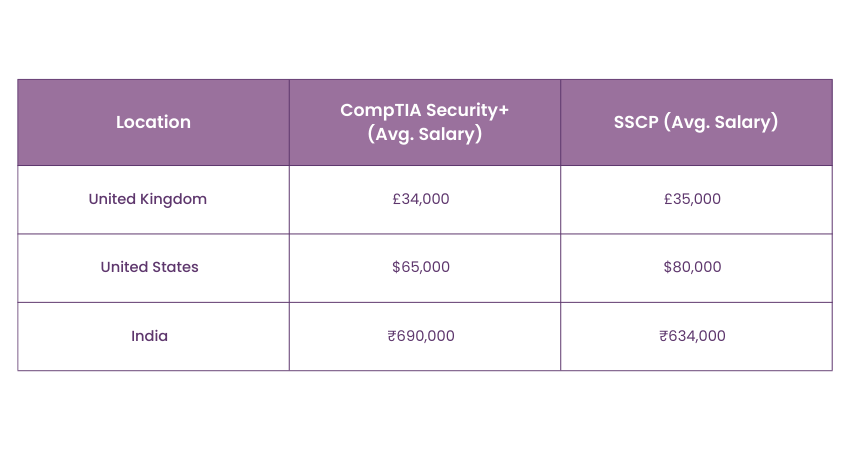Select the India row label

pyautogui.click(x=149, y=336)
